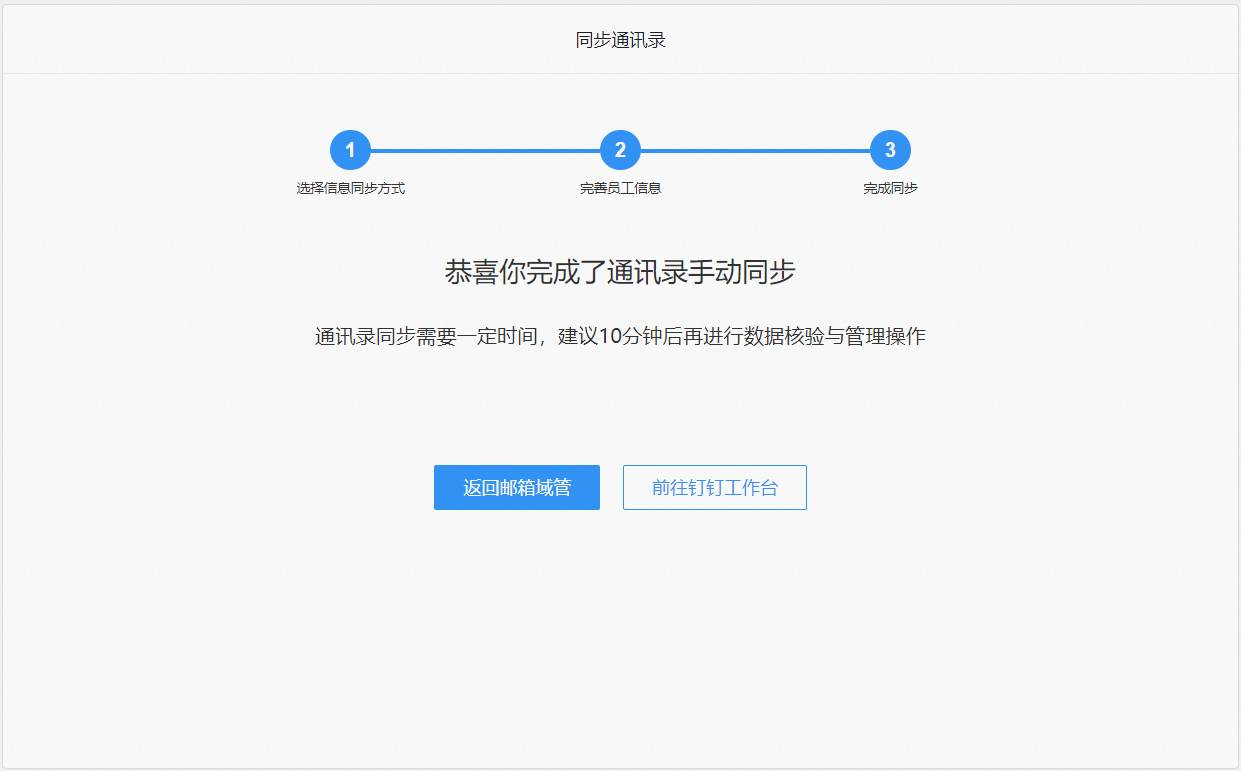Click the 恭喜你完成了通讯录手动同步 heading
1241x771 pixels.
click(620, 272)
